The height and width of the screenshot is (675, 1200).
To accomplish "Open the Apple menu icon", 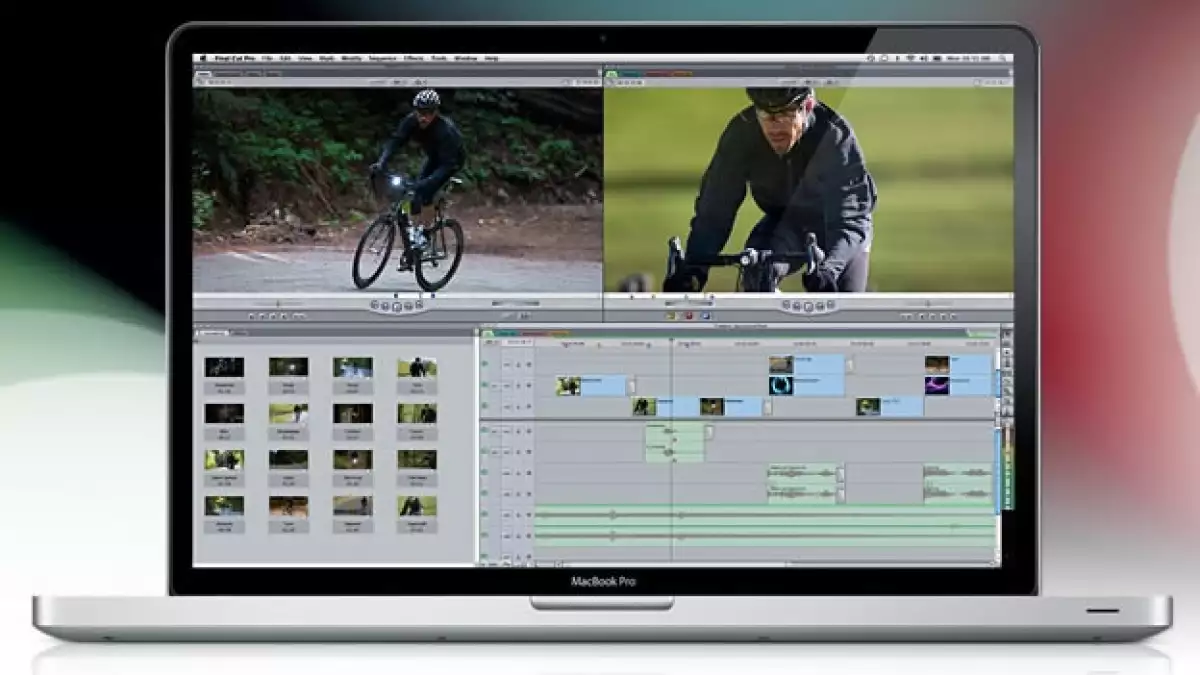I will pos(201,59).
